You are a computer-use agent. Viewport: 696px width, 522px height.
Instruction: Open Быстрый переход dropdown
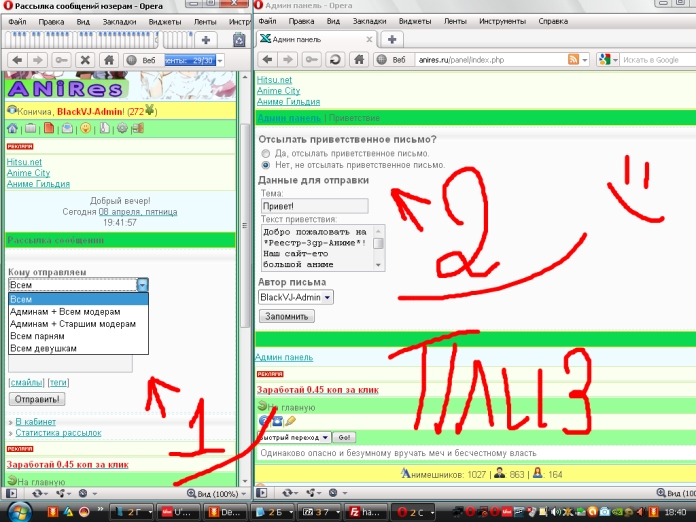293,437
